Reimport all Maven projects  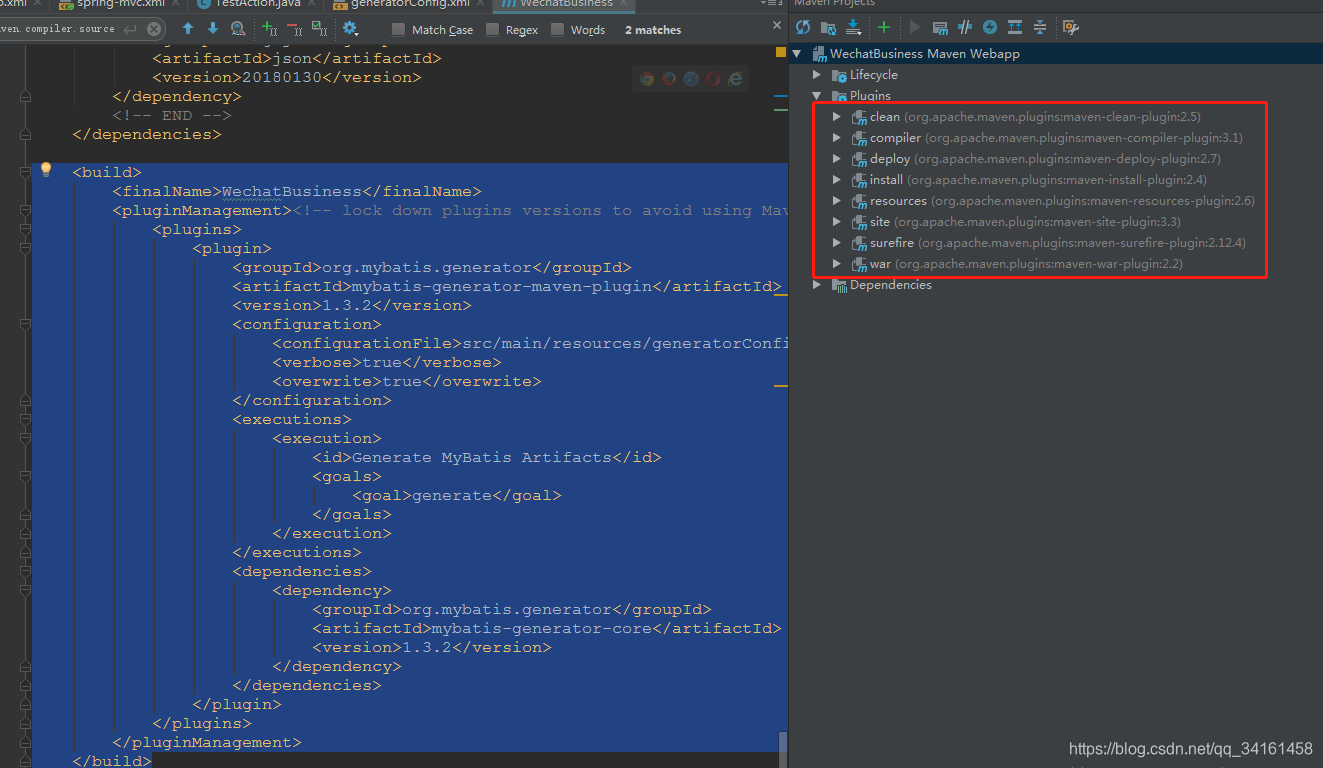click(803, 27)
